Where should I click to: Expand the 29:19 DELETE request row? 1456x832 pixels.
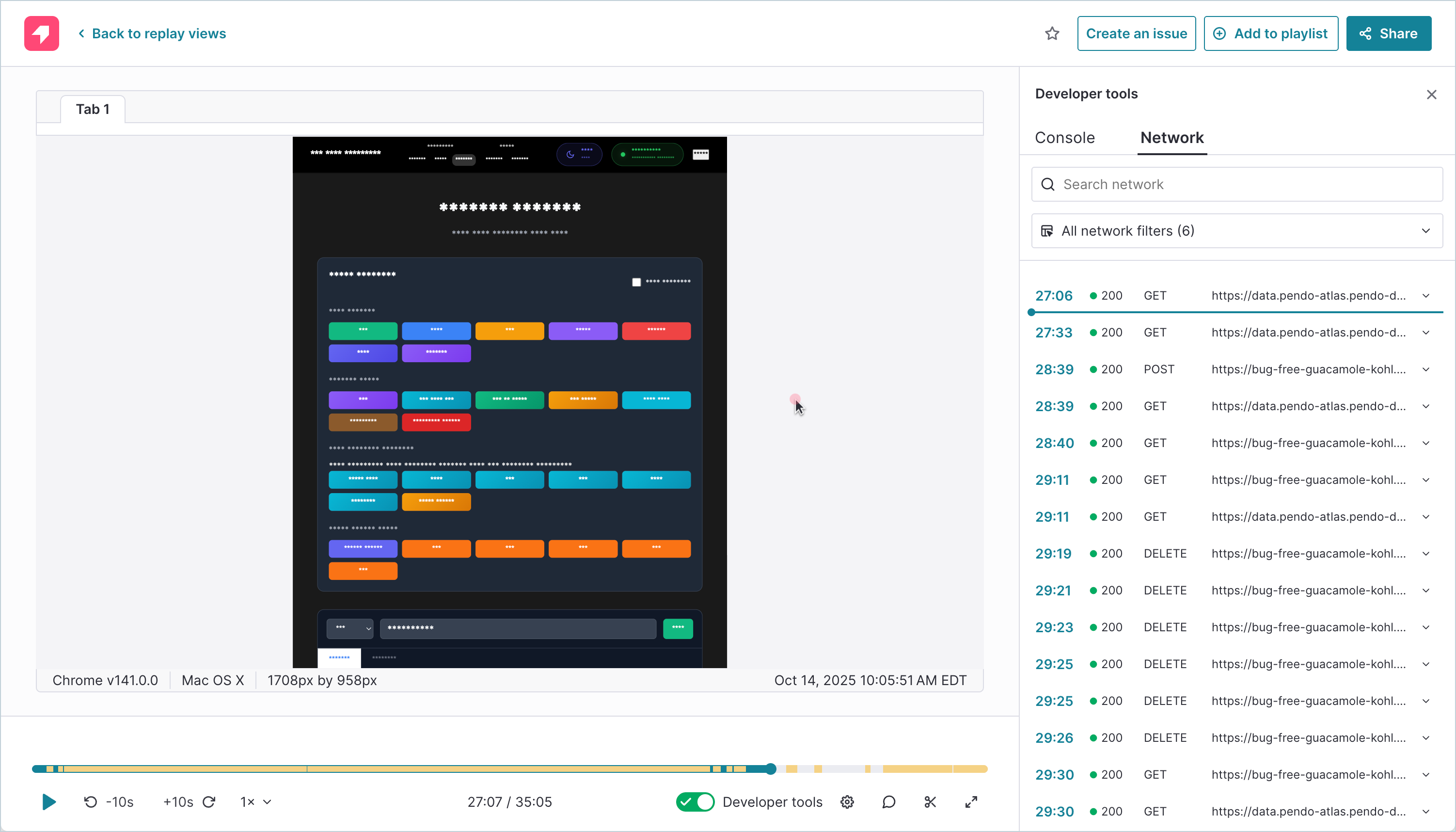[x=1426, y=554]
